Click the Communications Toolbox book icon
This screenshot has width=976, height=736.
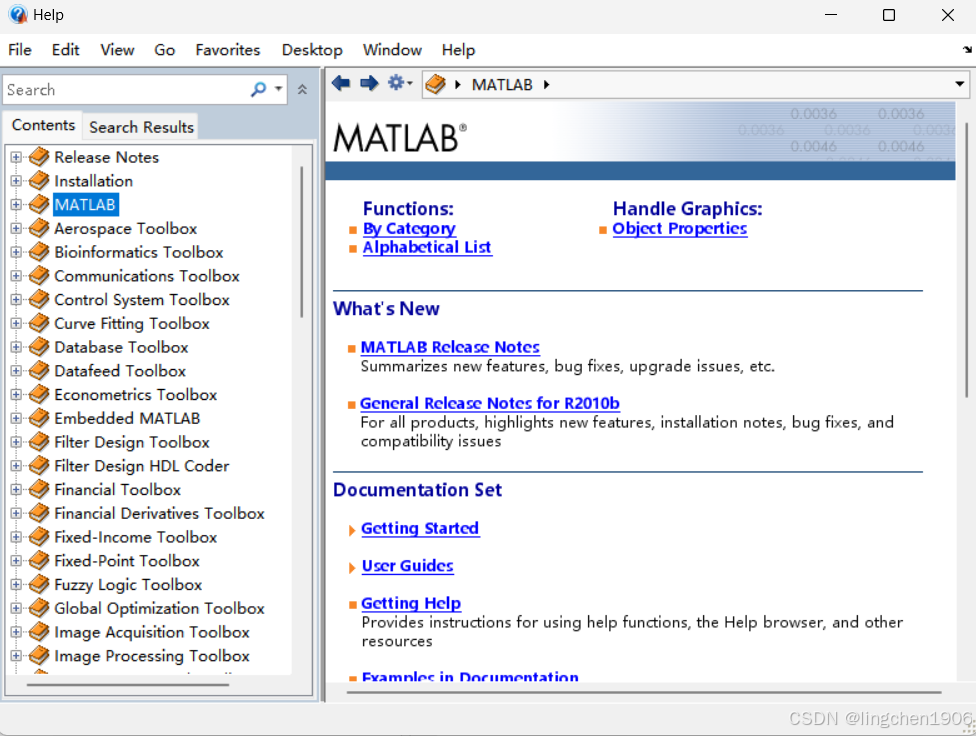[x=39, y=275]
